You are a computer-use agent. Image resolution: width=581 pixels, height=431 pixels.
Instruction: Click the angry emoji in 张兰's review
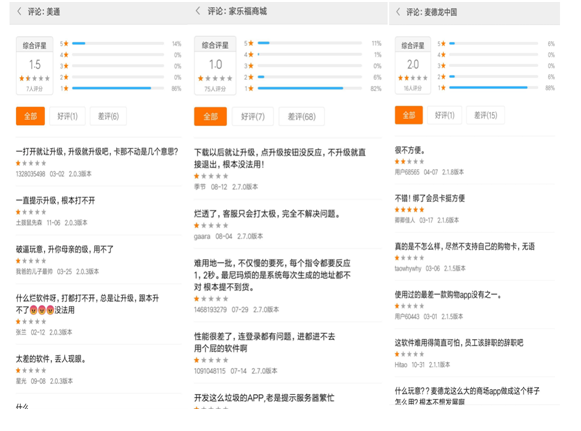pos(42,310)
